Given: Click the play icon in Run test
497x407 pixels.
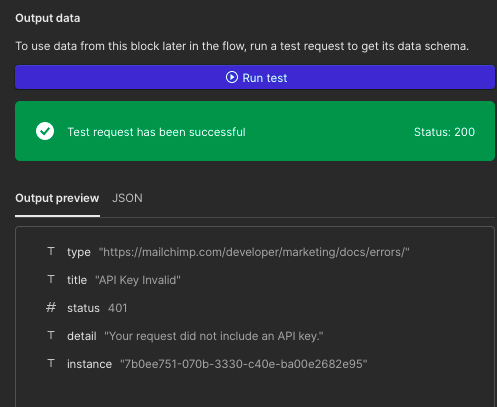Looking at the screenshot, I should click(x=232, y=77).
